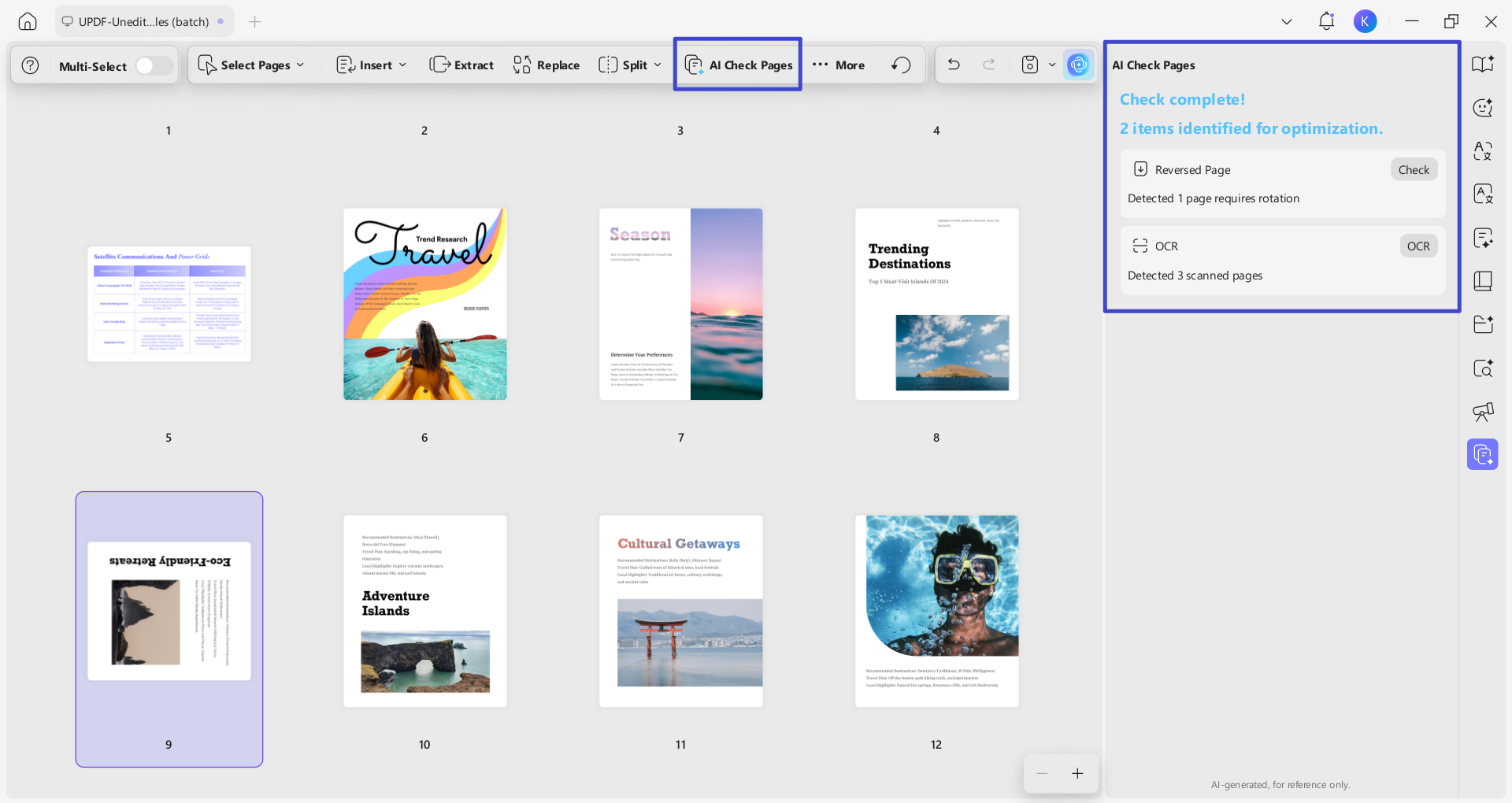Run AI Check Pages from toolbar
The image size is (1512, 803).
(738, 65)
